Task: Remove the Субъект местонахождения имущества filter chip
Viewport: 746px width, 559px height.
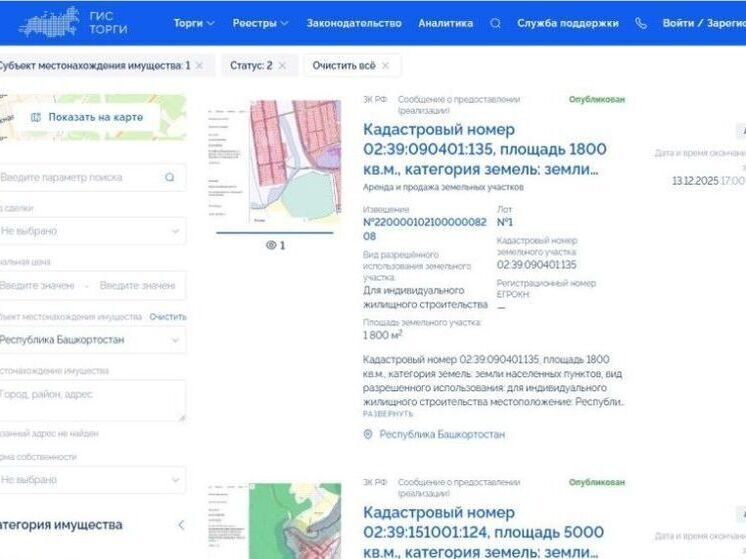Action: click(199, 66)
